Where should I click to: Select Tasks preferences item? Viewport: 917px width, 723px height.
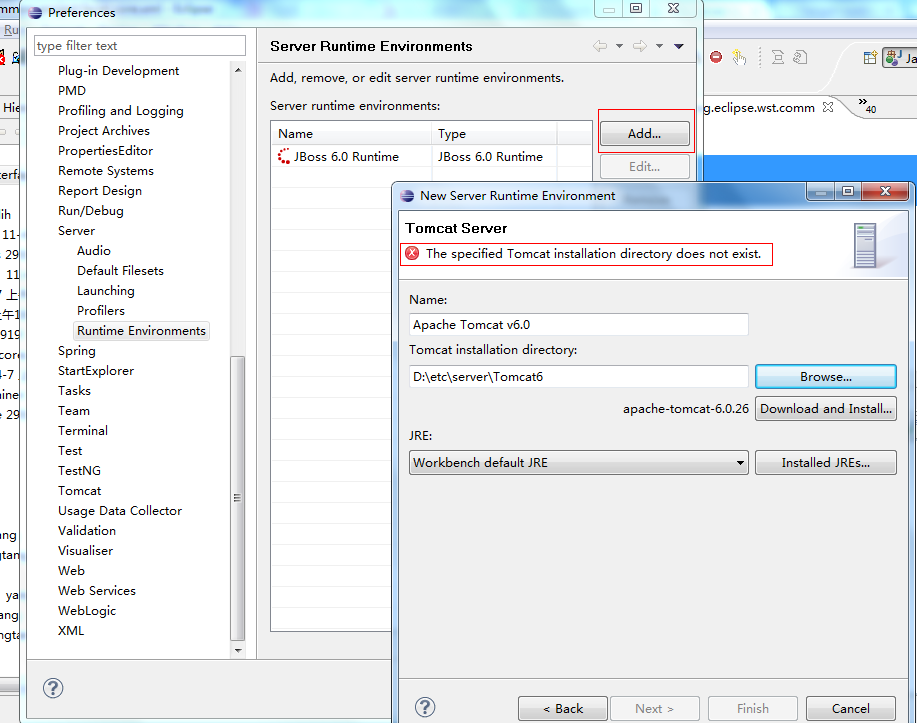click(x=74, y=391)
